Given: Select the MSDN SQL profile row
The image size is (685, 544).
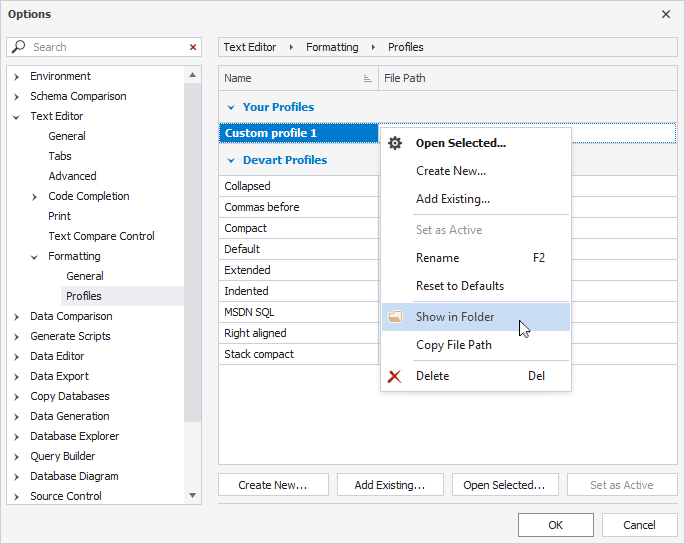Looking at the screenshot, I should pos(250,312).
